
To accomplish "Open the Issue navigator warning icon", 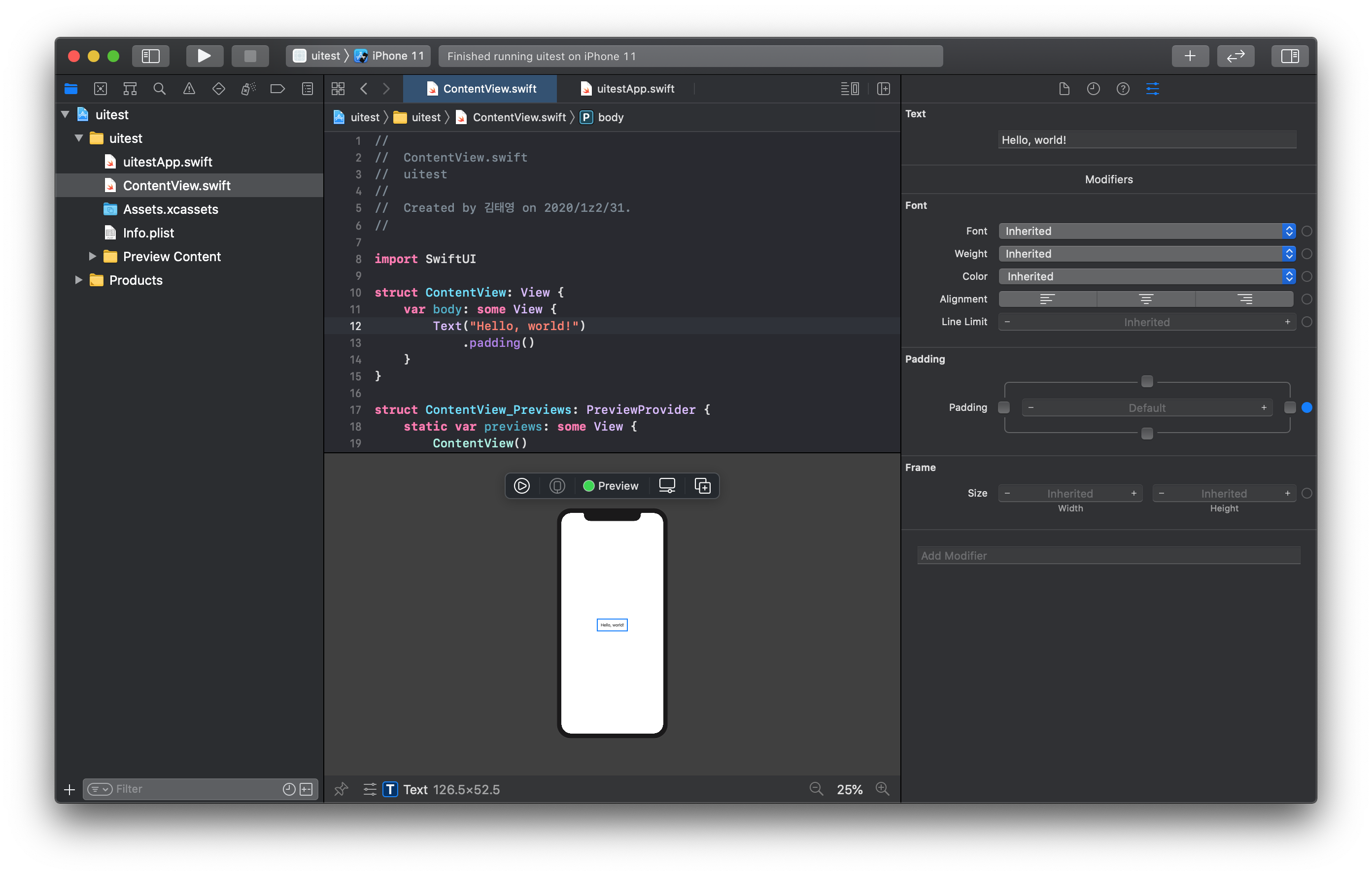I will [189, 89].
